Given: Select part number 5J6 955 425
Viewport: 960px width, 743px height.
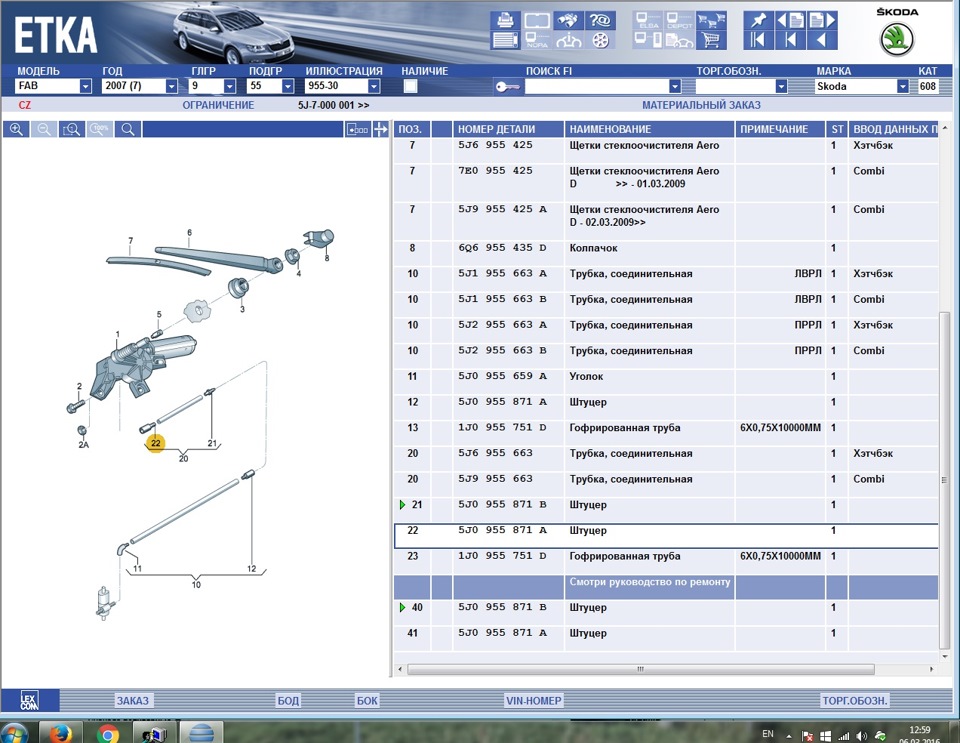Looking at the screenshot, I should coord(495,145).
